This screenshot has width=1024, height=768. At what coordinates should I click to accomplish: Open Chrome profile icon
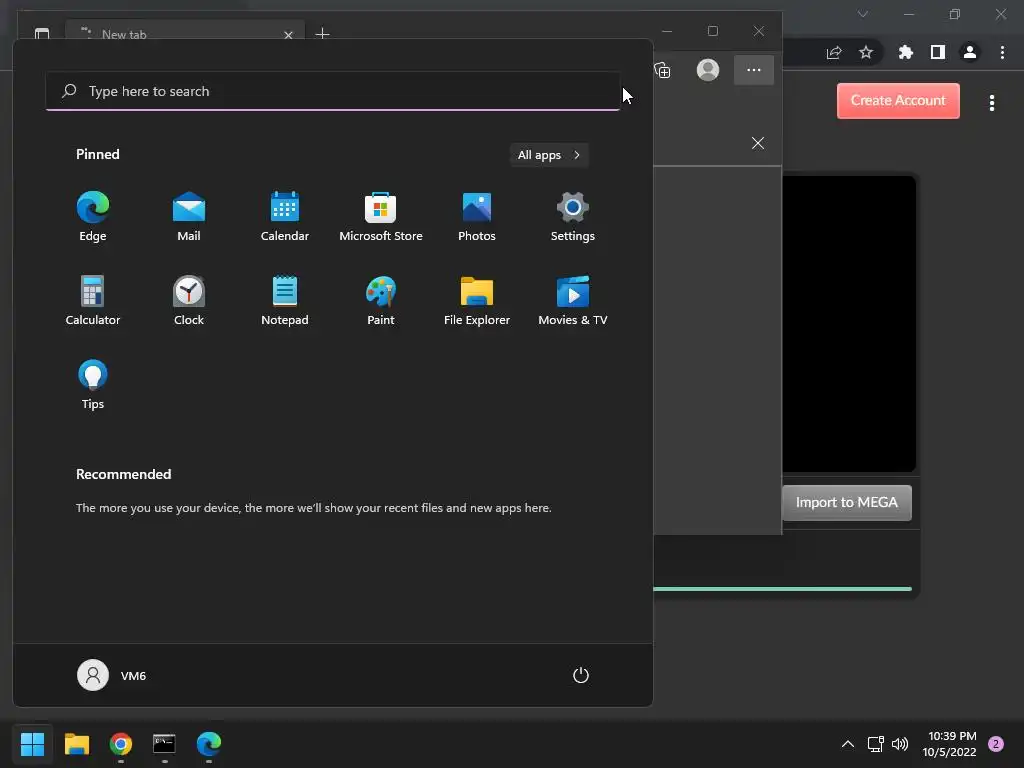[970, 52]
